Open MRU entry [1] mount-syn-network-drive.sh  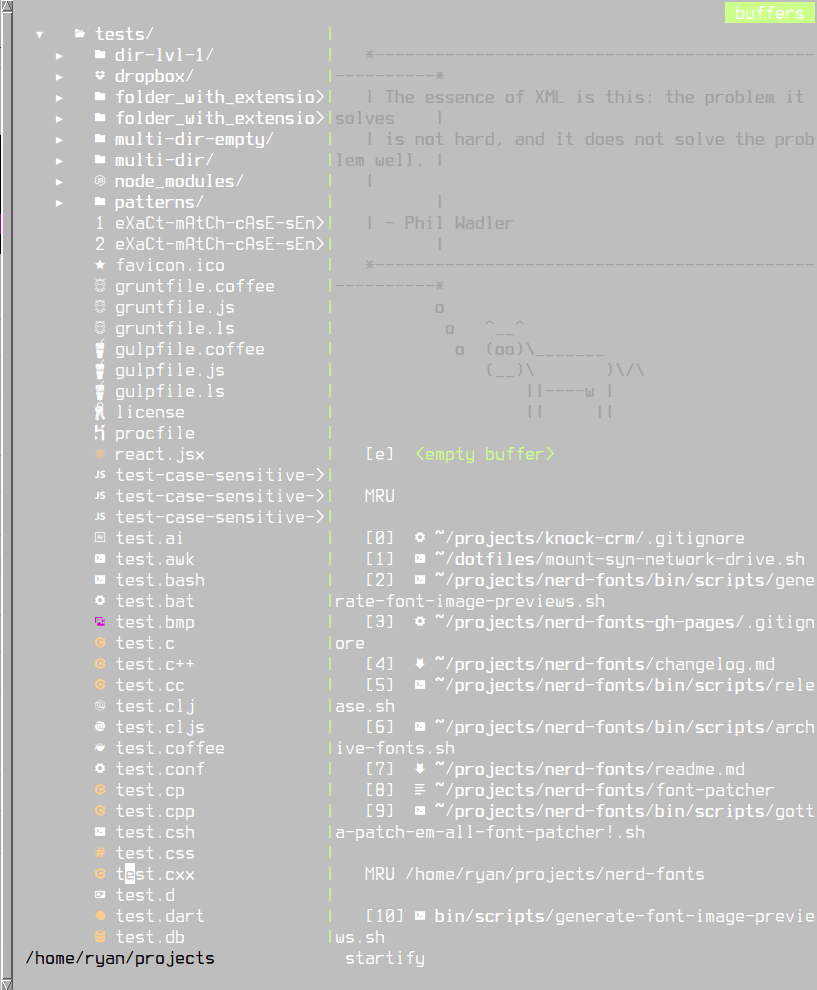[x=585, y=559]
